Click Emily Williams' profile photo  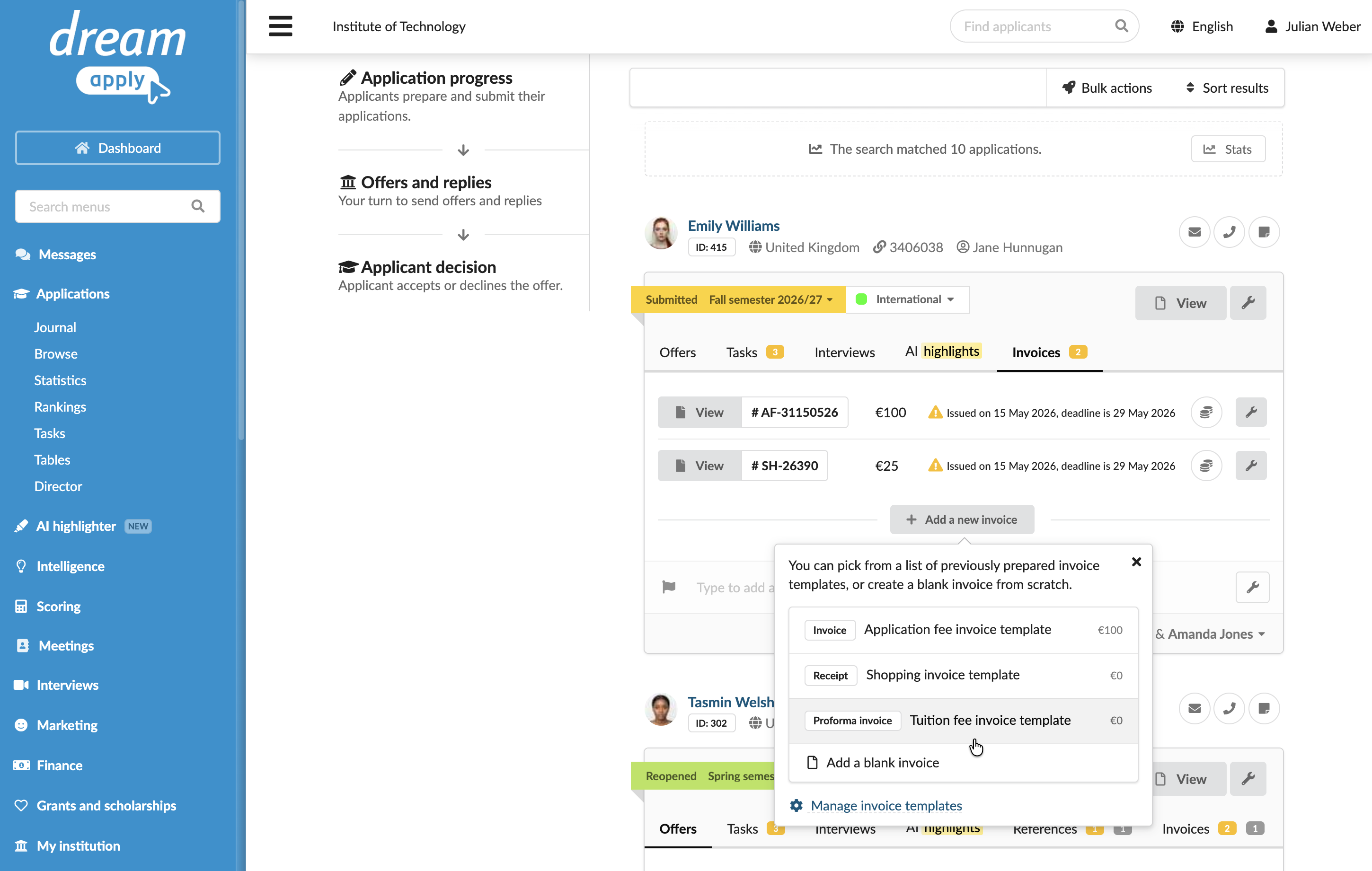pos(661,232)
